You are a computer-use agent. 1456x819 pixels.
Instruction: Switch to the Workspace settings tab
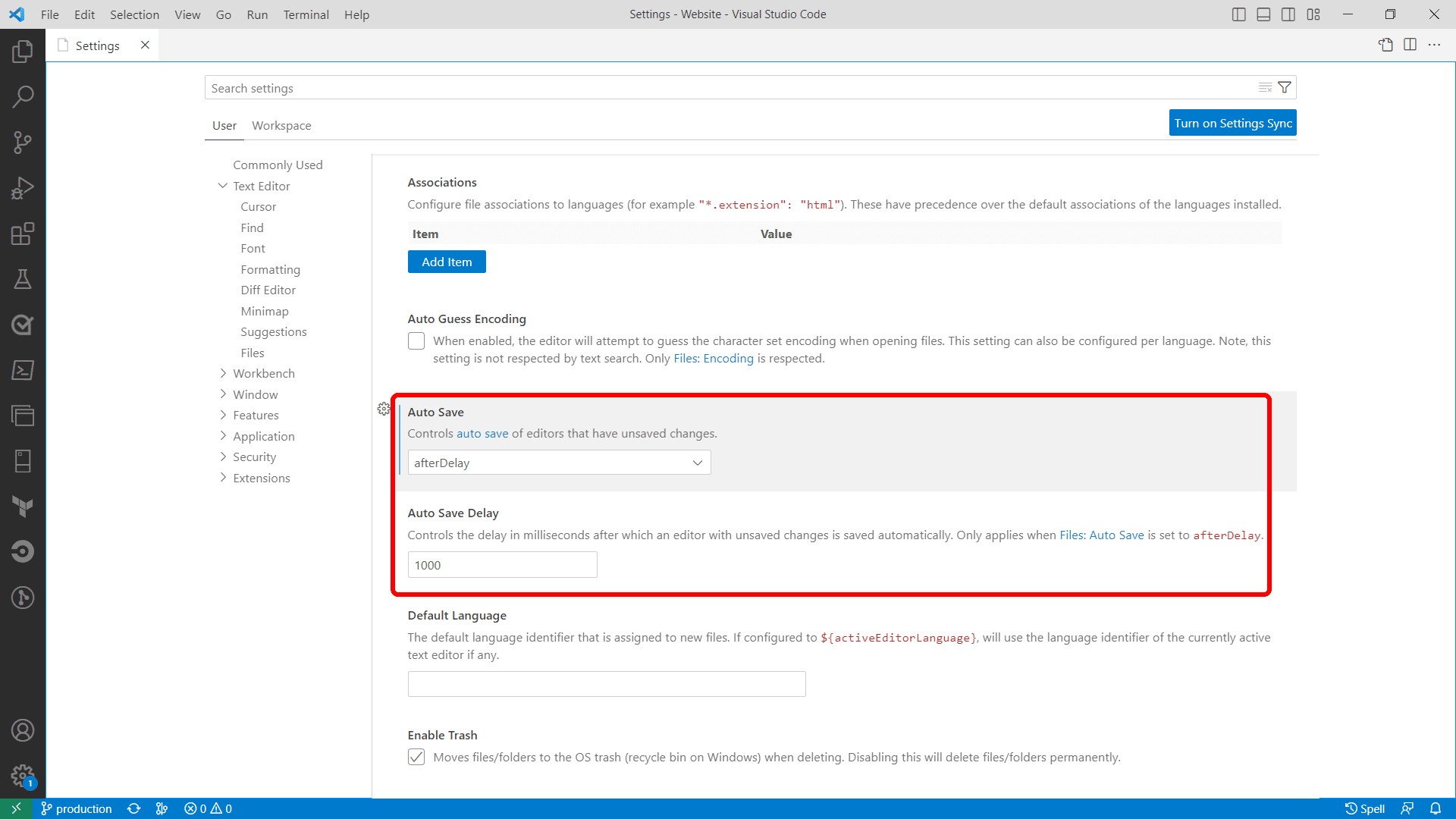pos(281,125)
